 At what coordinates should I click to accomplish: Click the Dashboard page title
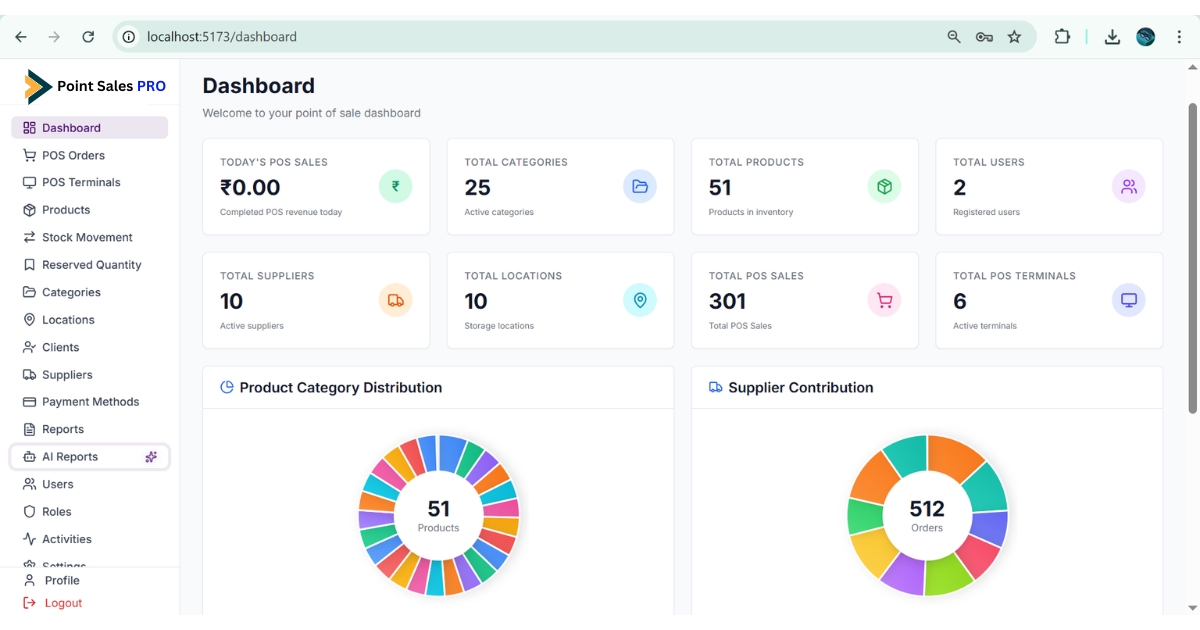[258, 86]
